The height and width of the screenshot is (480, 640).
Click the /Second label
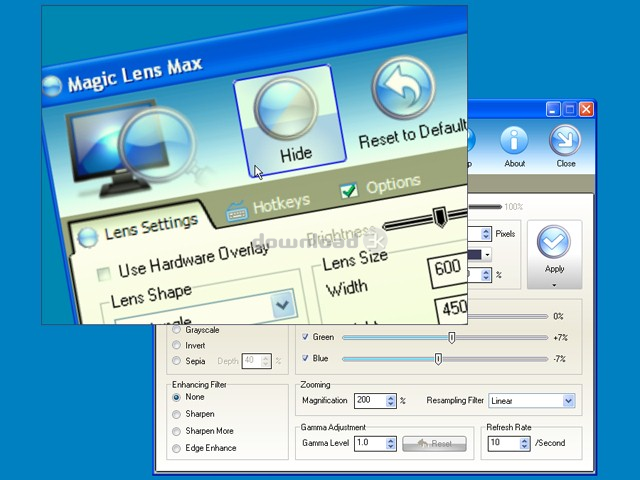coord(550,443)
